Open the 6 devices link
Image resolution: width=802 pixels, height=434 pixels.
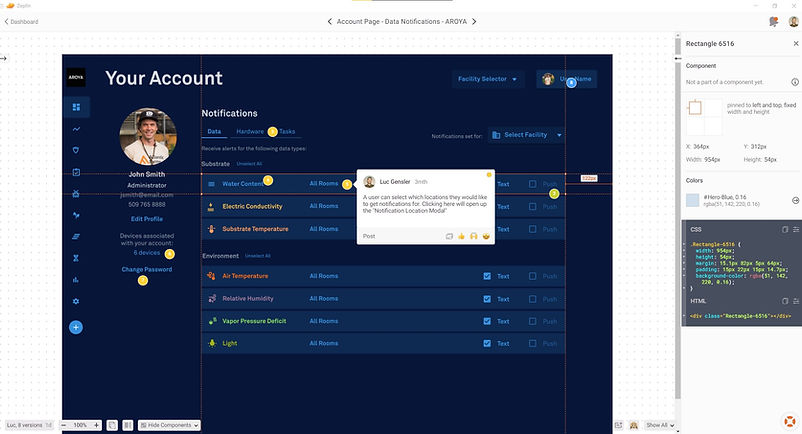[x=147, y=253]
